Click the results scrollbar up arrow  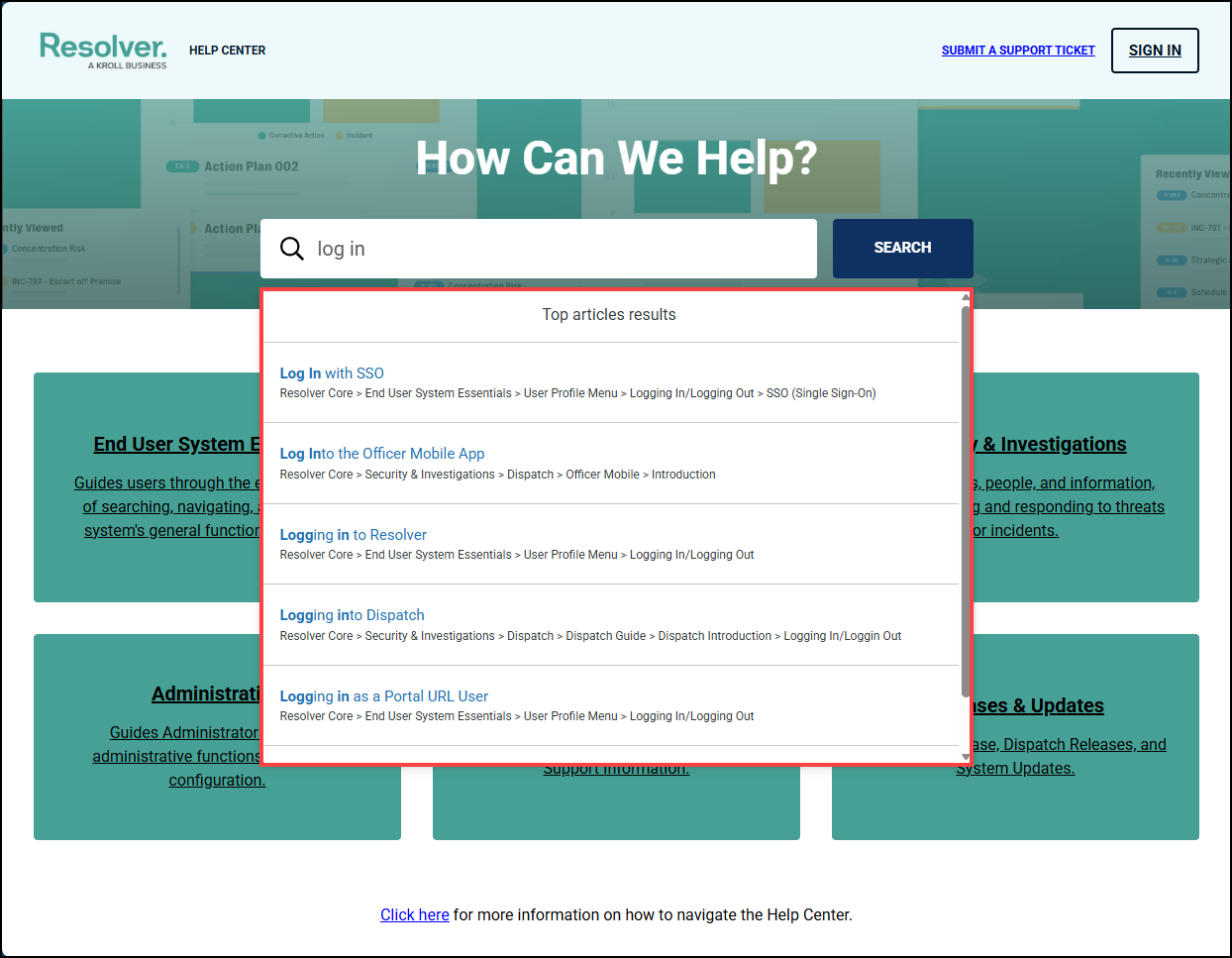tap(966, 297)
